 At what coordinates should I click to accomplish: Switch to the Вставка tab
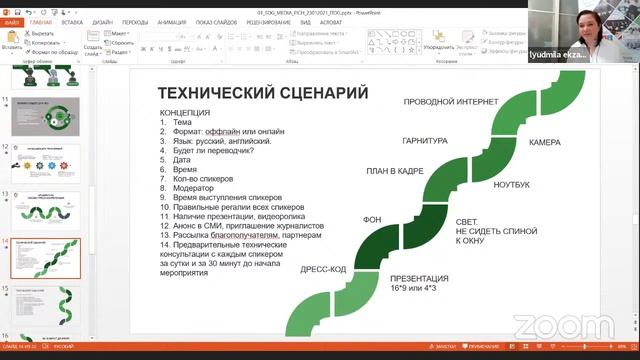point(72,22)
